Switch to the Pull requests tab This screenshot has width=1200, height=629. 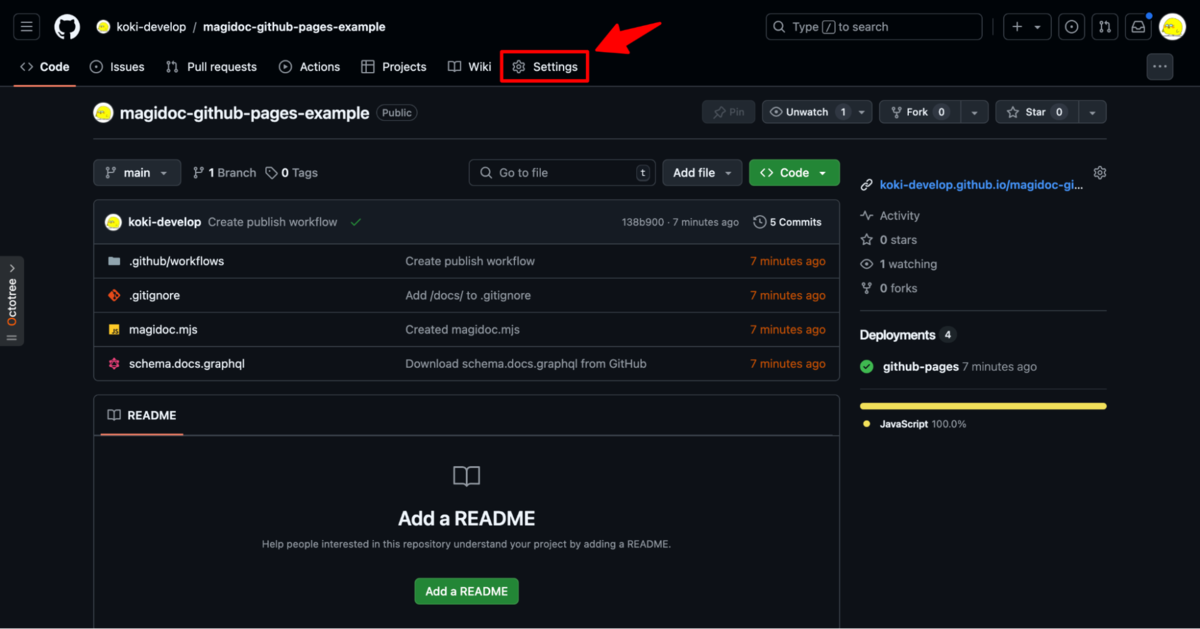(x=211, y=67)
